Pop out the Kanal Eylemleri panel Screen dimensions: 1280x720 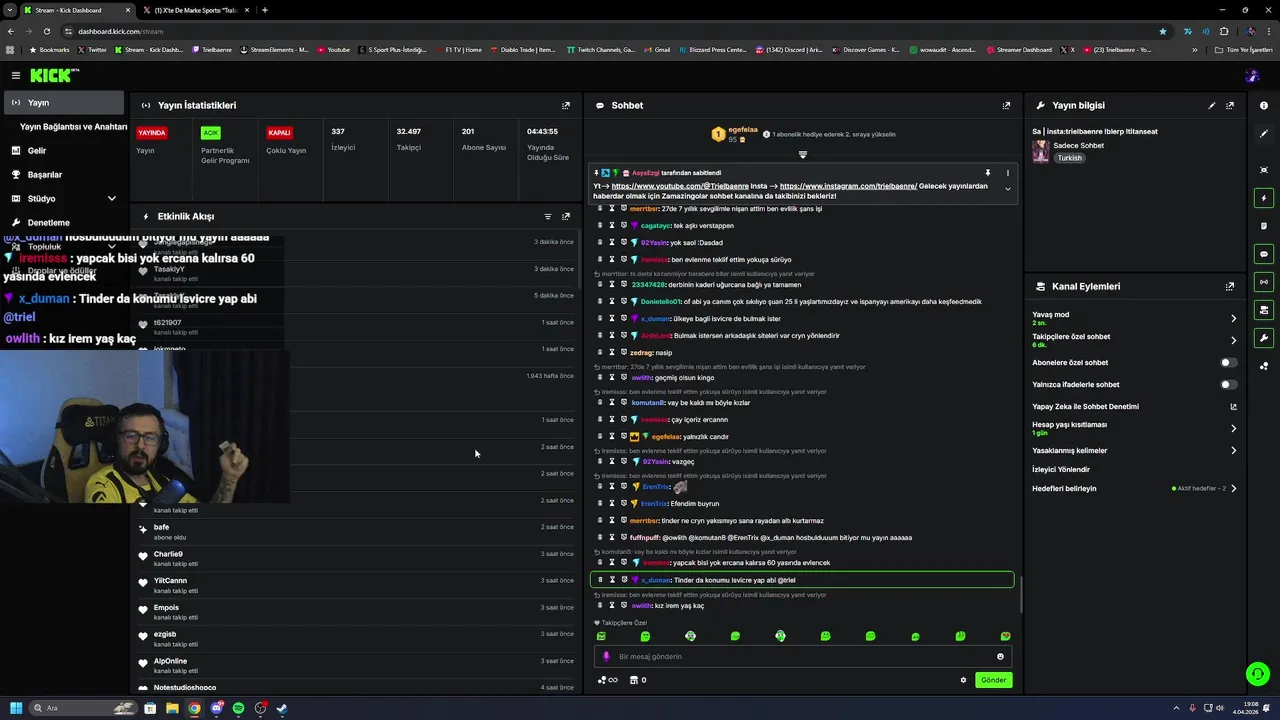click(x=1230, y=286)
